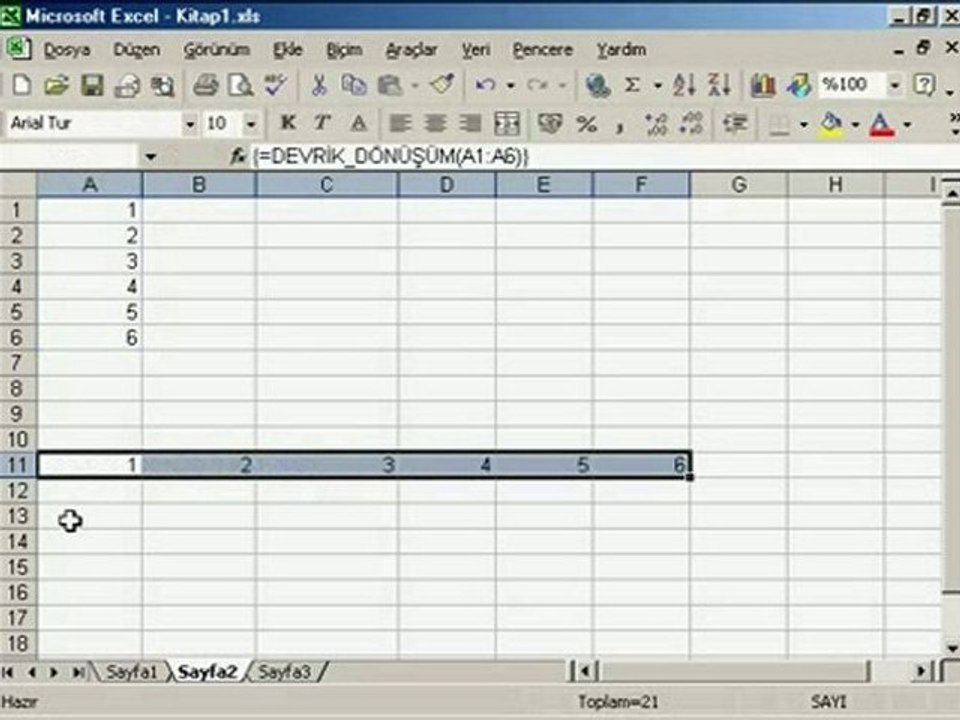
Task: Open the Biçim menu
Action: (344, 50)
